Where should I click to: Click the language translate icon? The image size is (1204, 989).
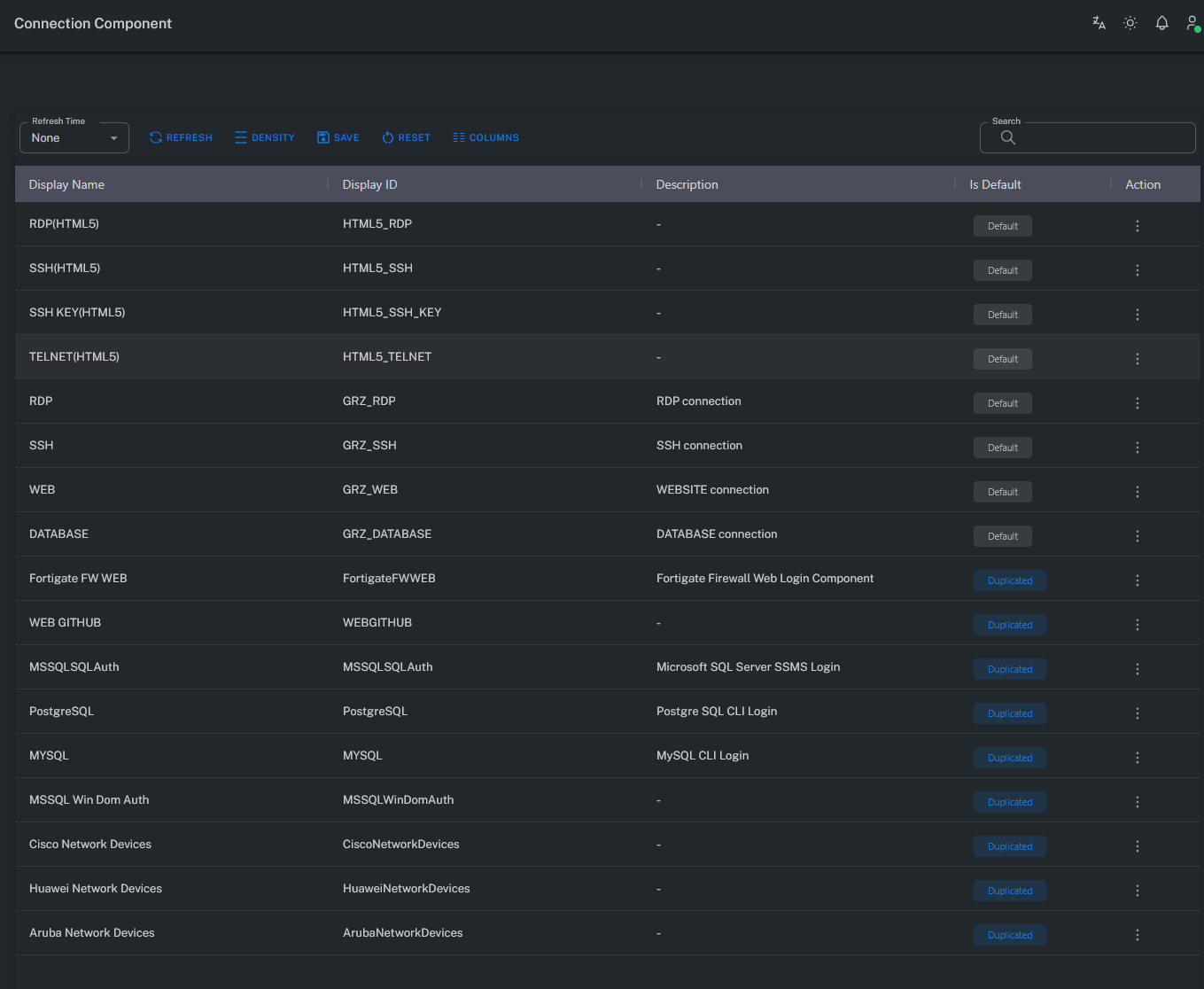tap(1099, 23)
